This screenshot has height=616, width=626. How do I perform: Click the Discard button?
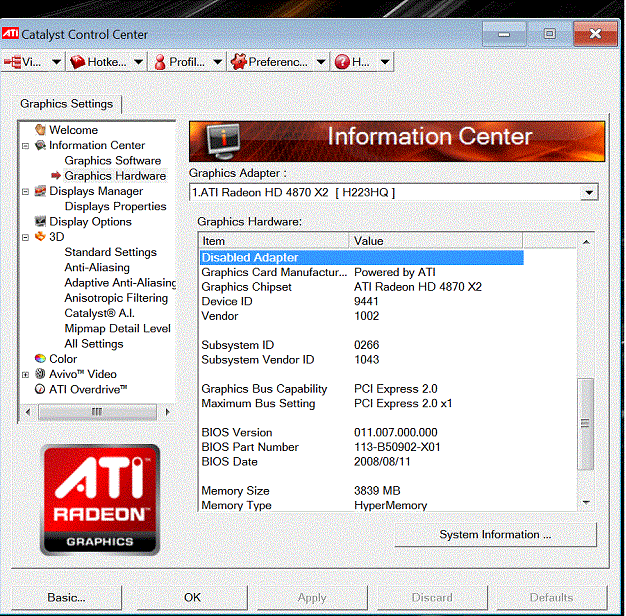click(x=432, y=597)
